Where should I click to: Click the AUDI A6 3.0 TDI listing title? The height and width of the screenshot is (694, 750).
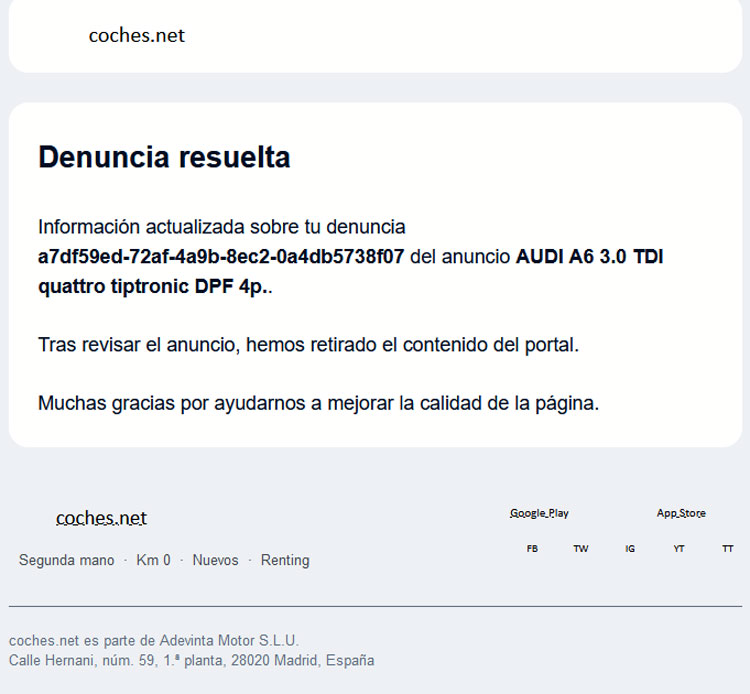pyautogui.click(x=351, y=272)
